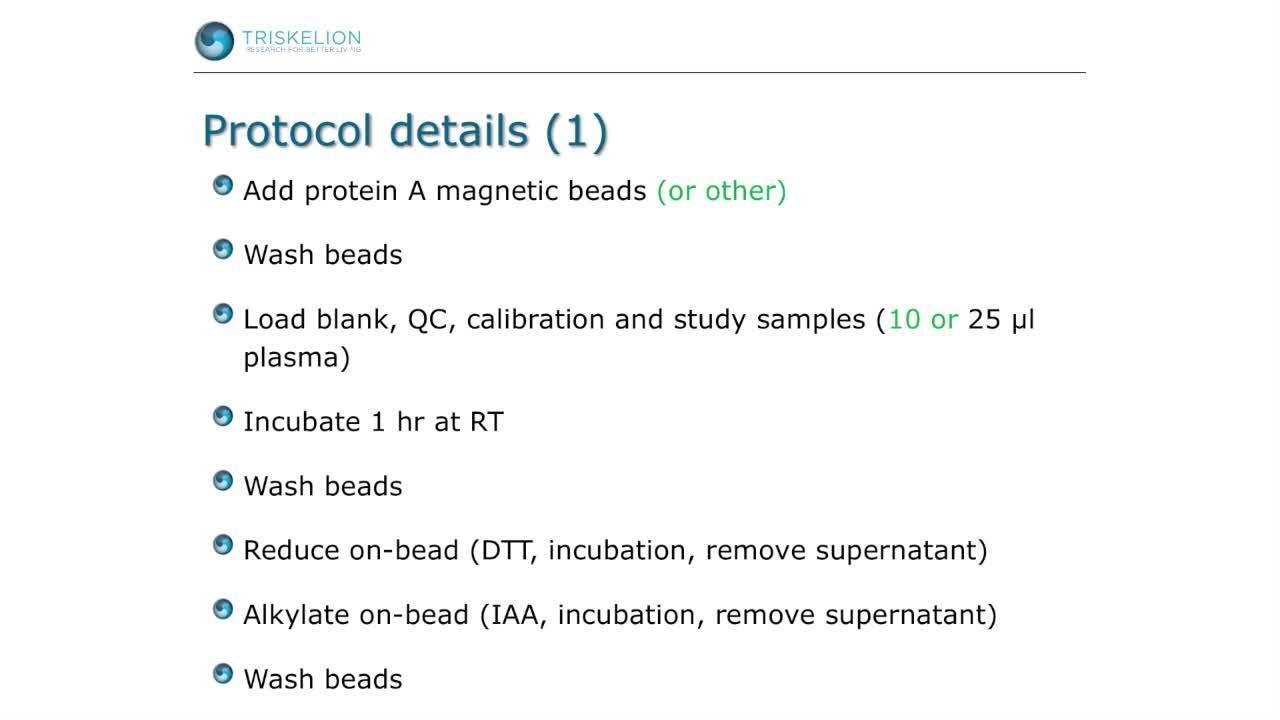Click the green "(or other)" text
Viewport: 1280px width, 720px height.
point(721,191)
